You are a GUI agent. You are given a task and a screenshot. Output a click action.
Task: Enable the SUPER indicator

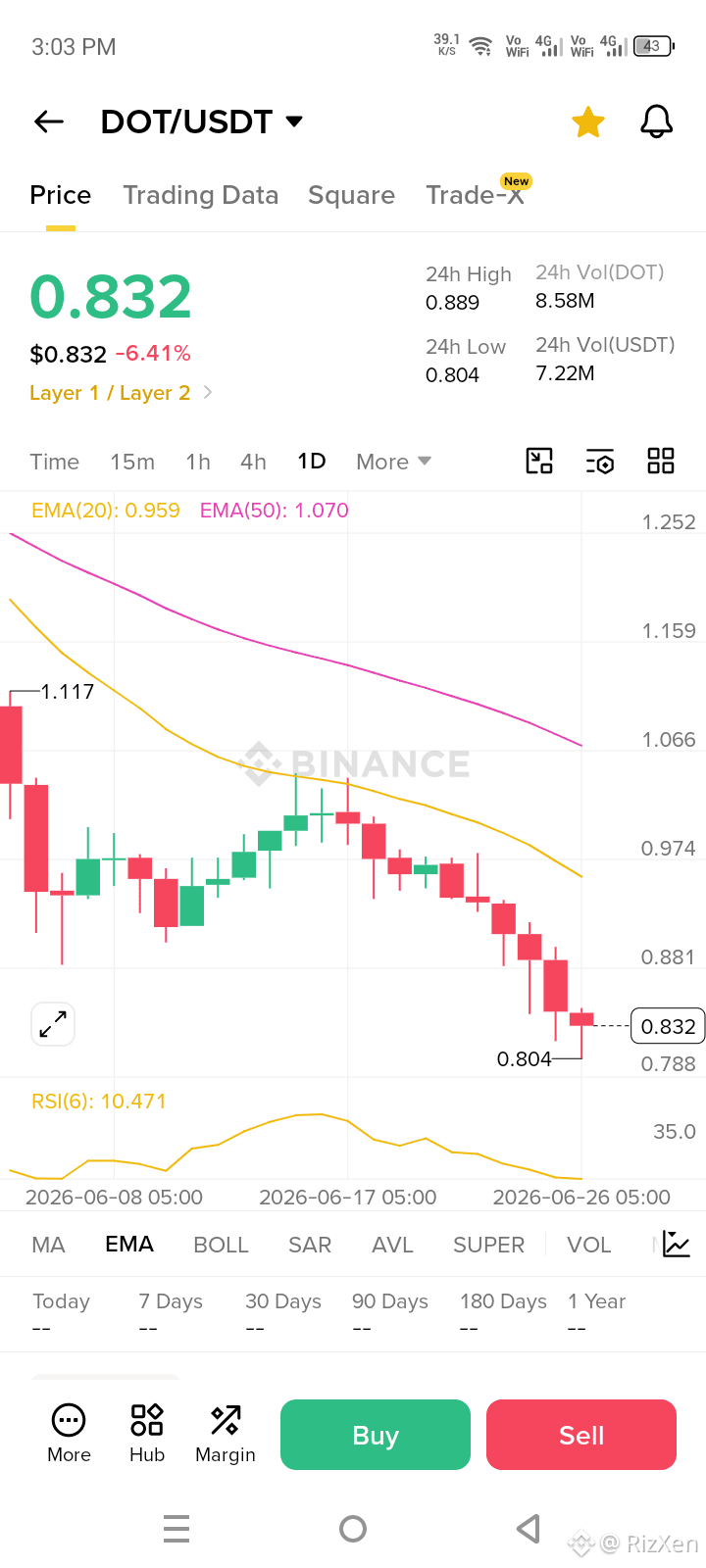point(488,1245)
